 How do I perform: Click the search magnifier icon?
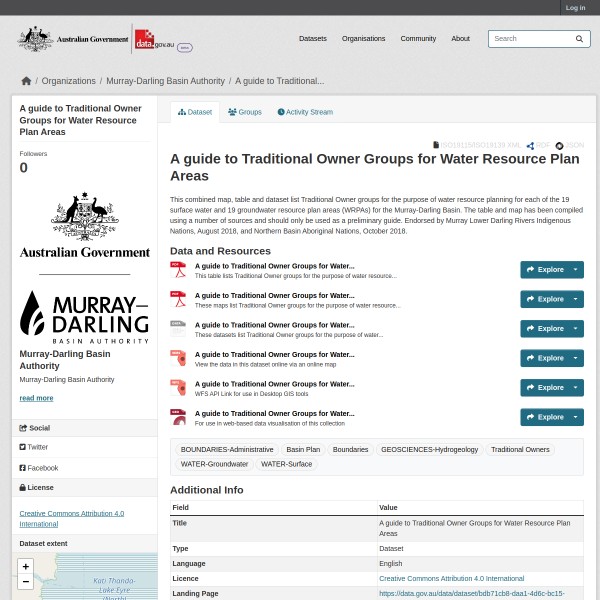[x=579, y=39]
